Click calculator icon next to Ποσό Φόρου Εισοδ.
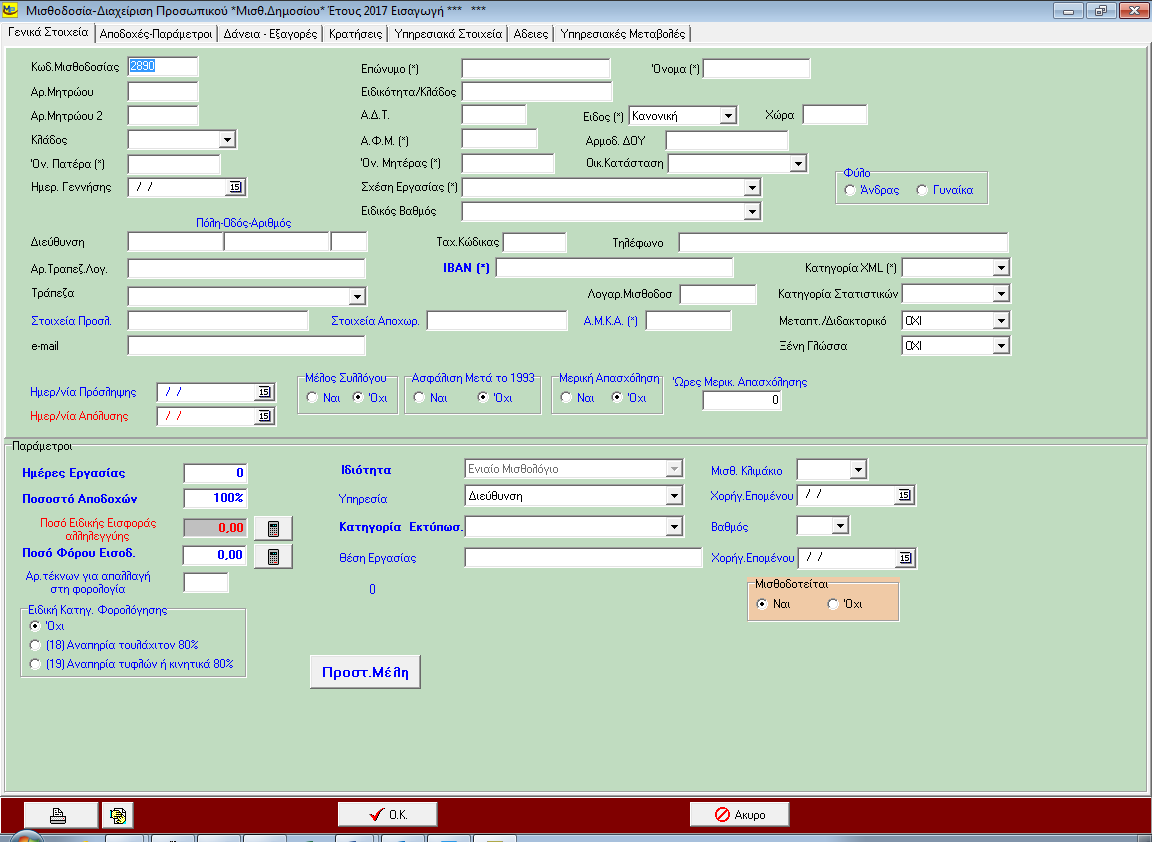 [x=273, y=555]
